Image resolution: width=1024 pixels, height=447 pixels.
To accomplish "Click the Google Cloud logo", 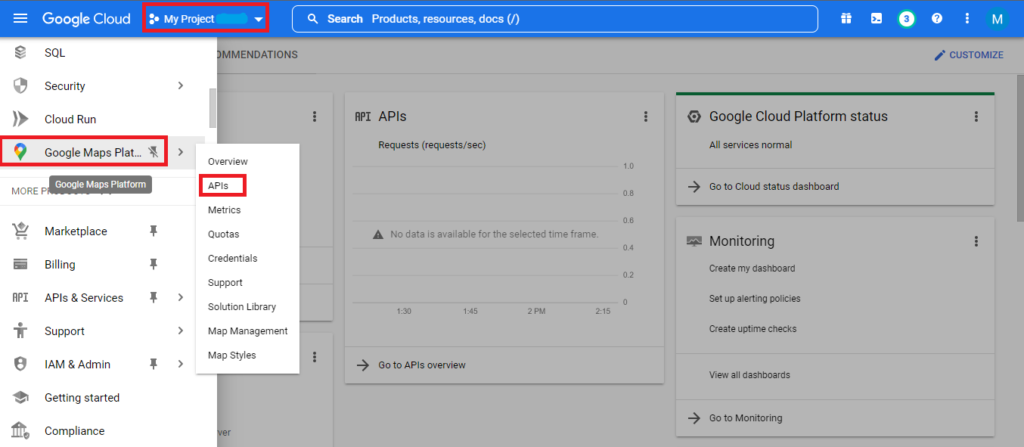I will (86, 19).
